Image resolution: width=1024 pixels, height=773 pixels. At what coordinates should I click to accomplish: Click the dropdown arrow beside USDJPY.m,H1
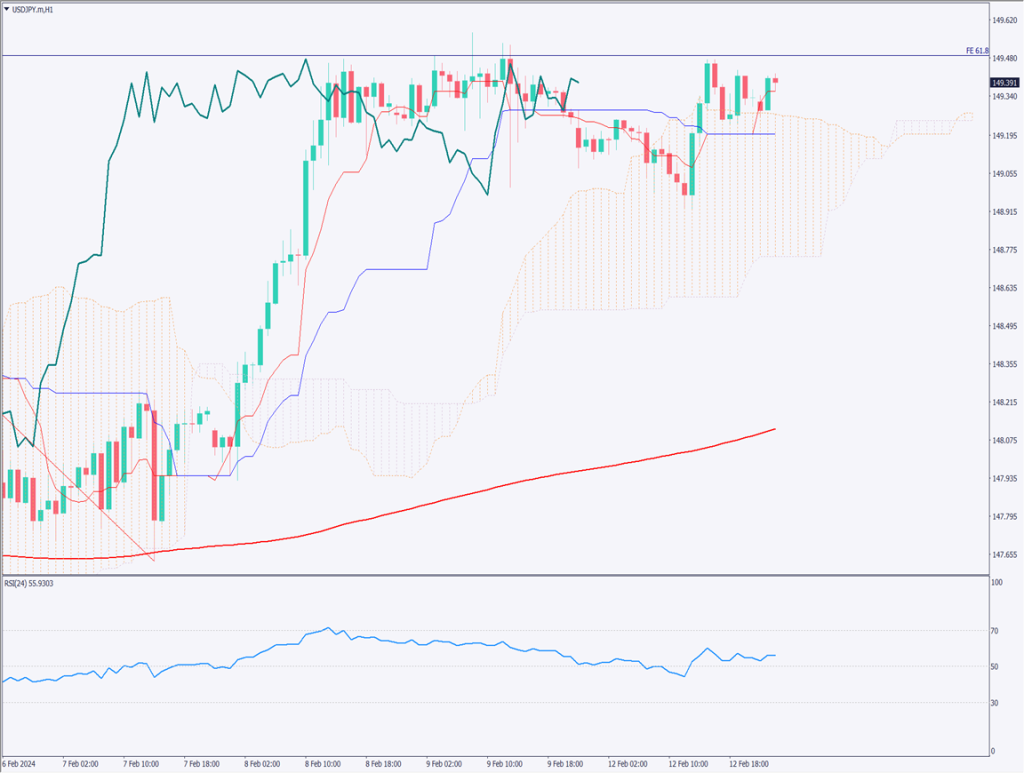(7, 9)
